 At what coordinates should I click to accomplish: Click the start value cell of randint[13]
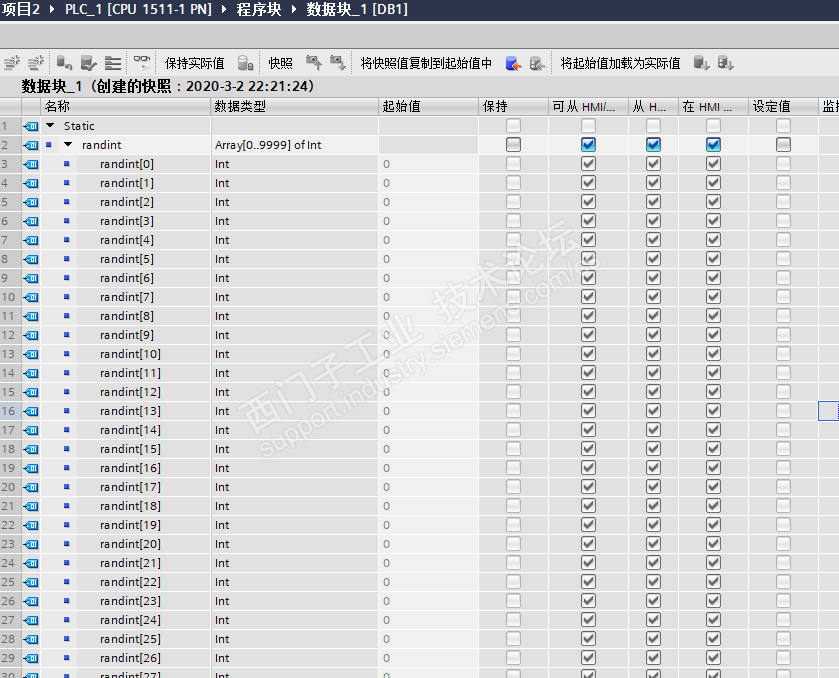tap(429, 411)
